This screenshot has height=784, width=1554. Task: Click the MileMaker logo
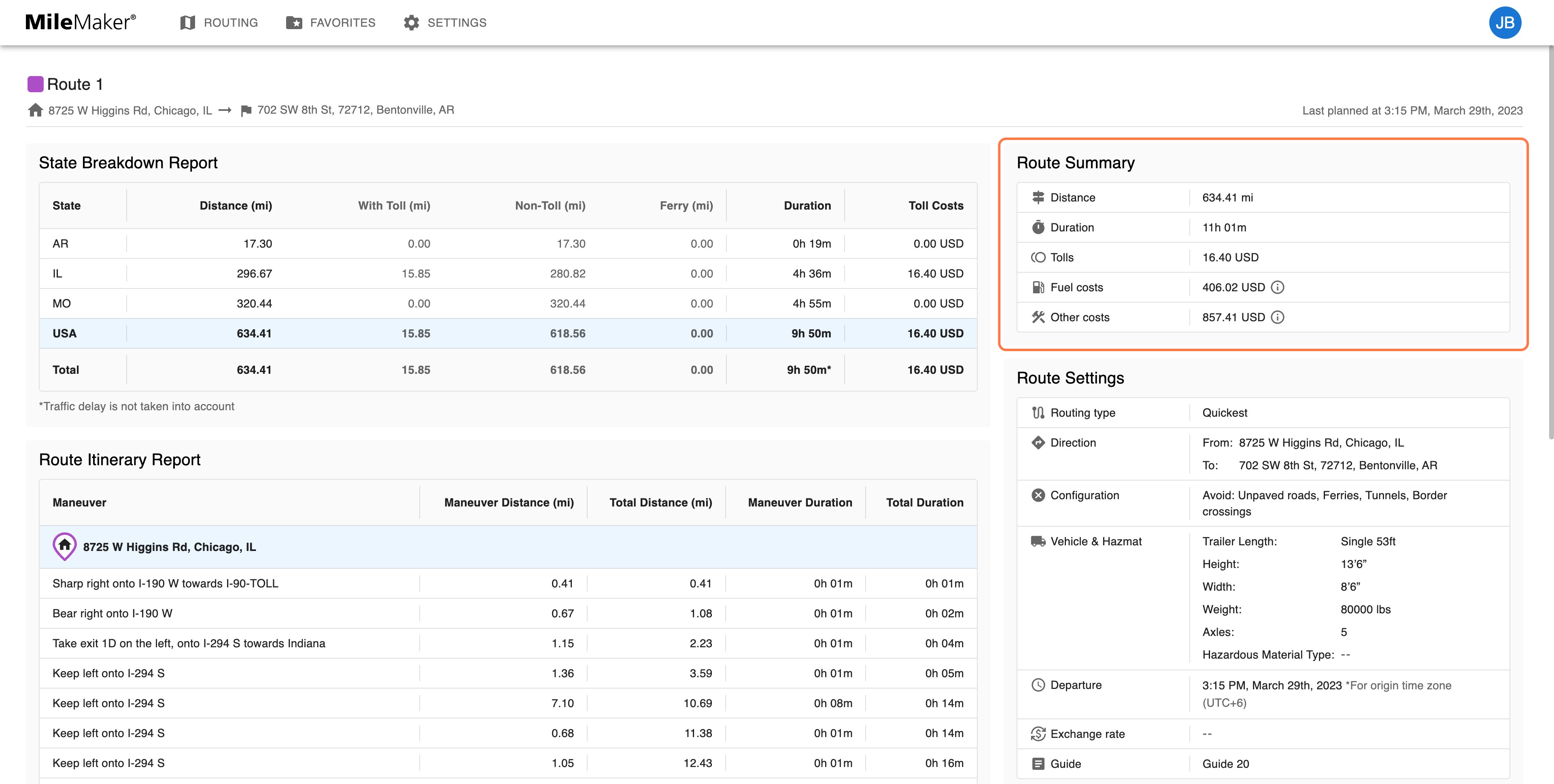[x=81, y=22]
